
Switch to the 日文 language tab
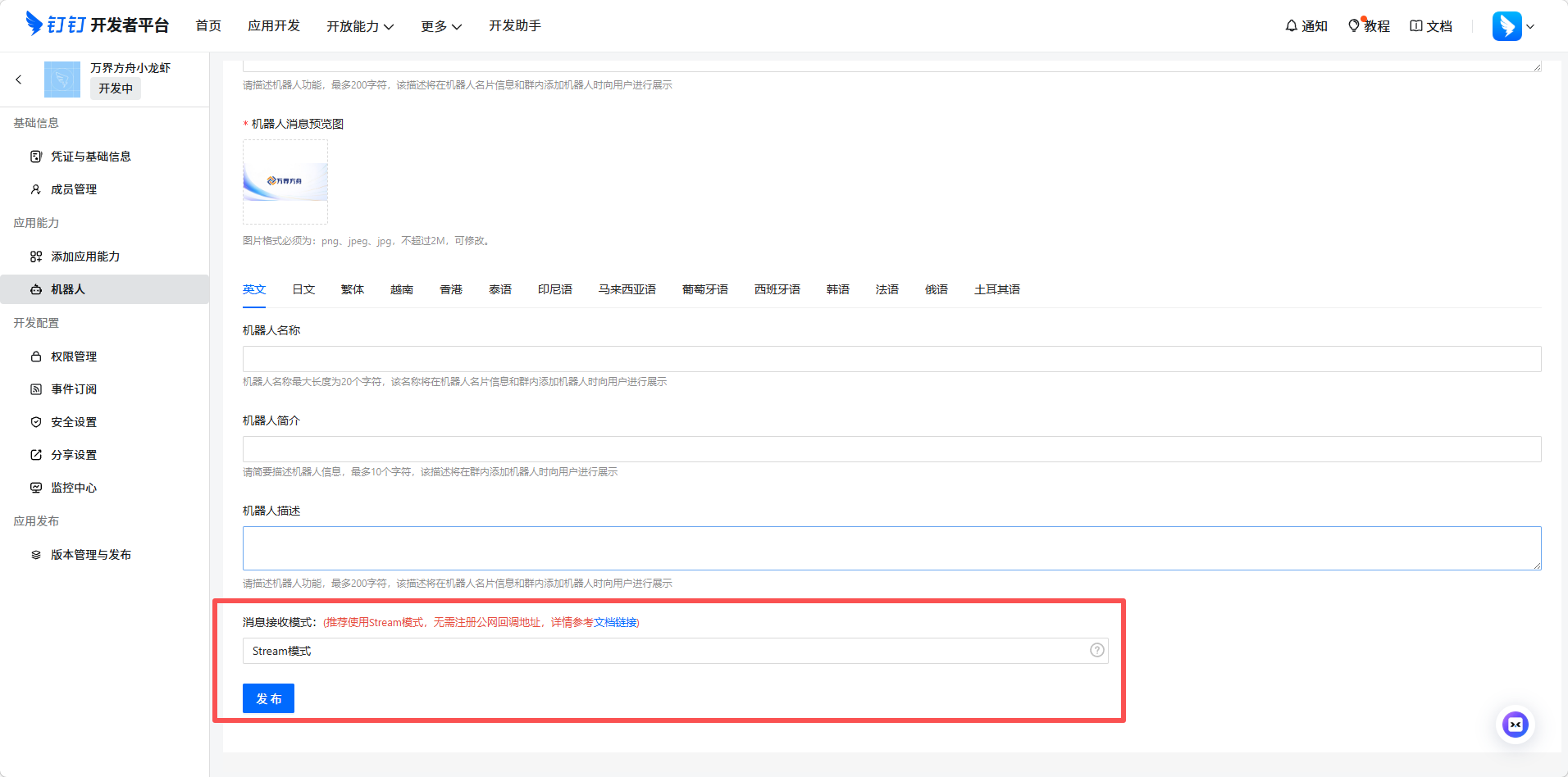click(303, 289)
